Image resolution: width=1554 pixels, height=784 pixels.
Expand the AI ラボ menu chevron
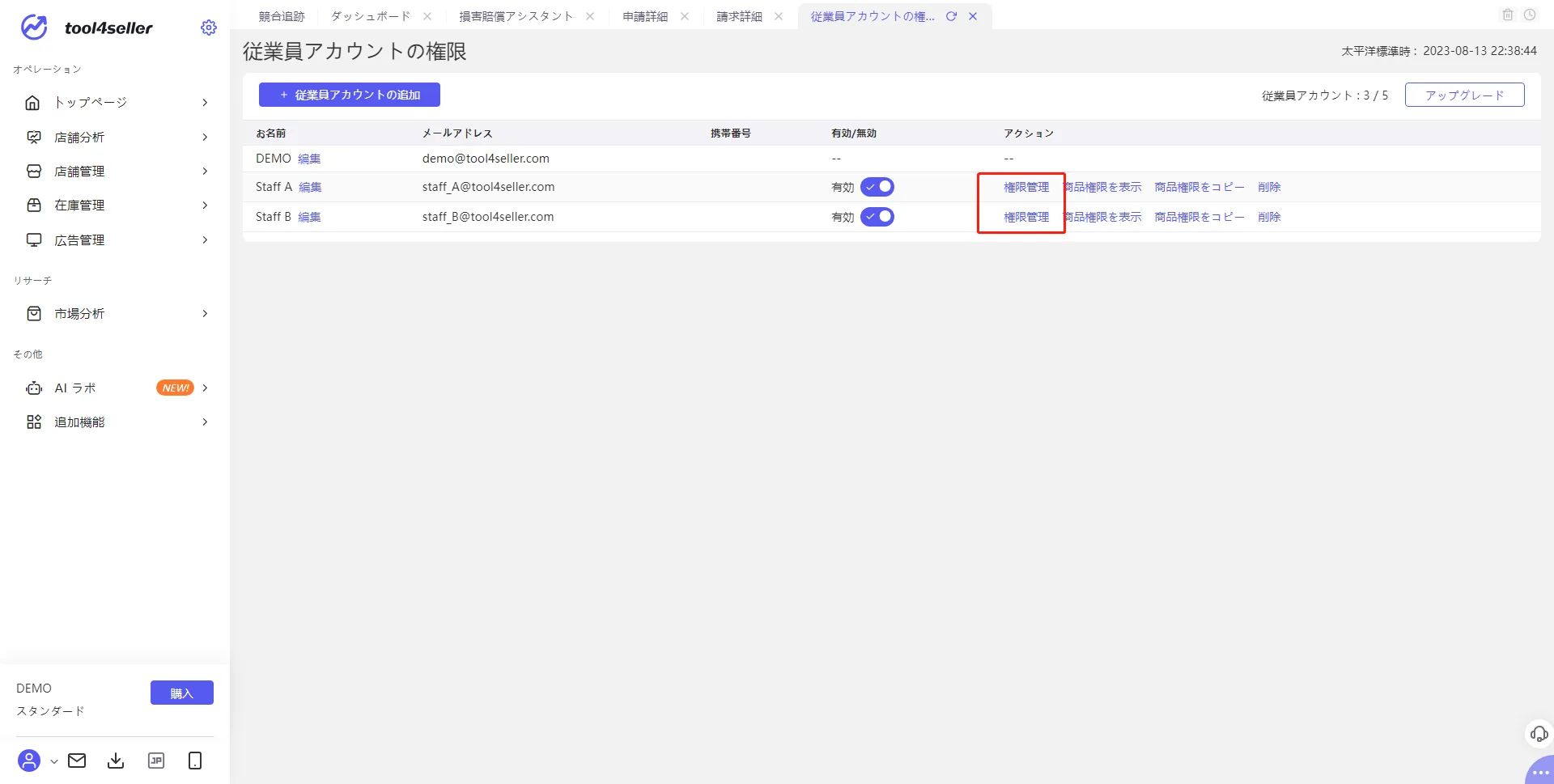pyautogui.click(x=205, y=388)
